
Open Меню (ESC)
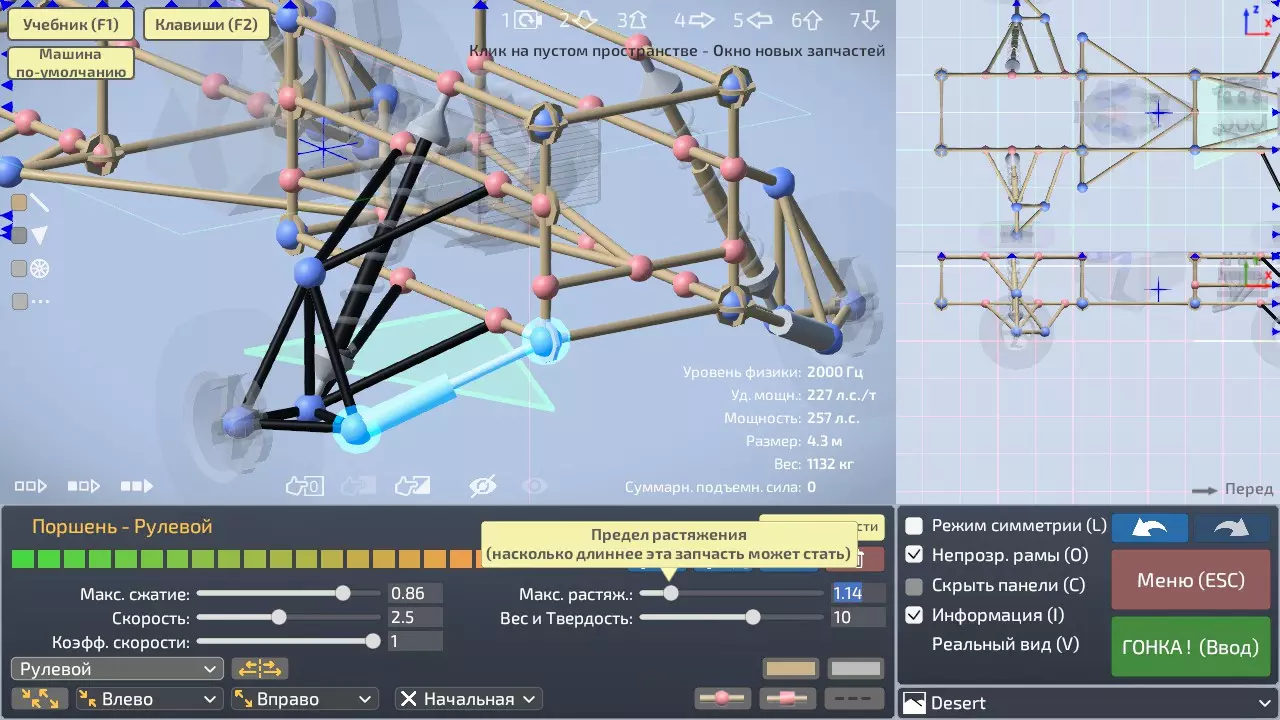(1191, 580)
